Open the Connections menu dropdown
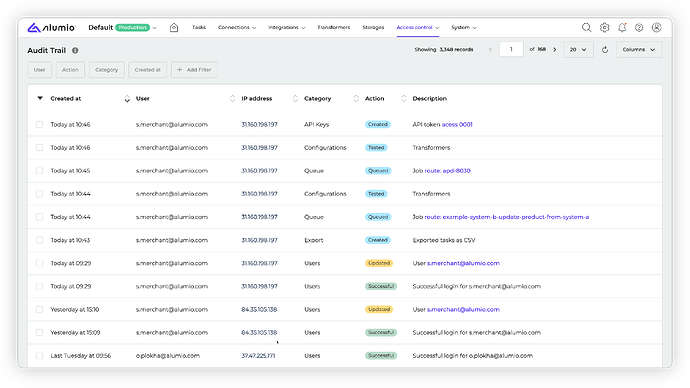This screenshot has width=690, height=388. tap(237, 28)
